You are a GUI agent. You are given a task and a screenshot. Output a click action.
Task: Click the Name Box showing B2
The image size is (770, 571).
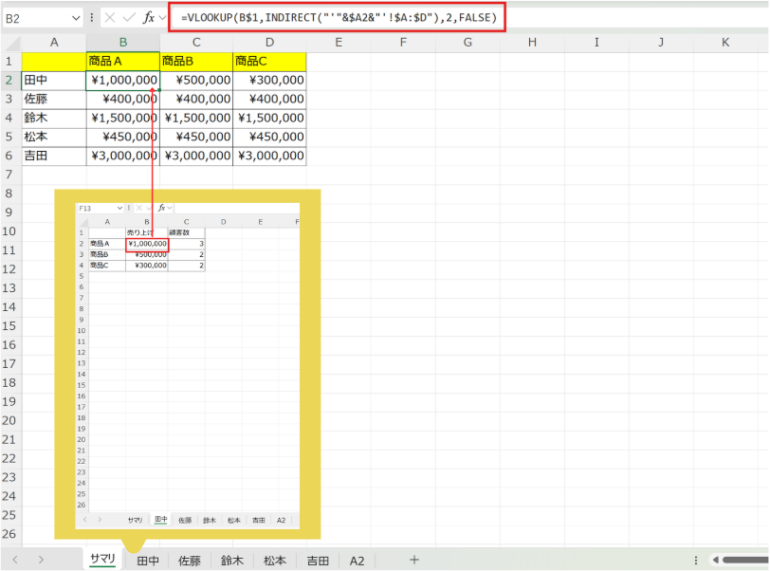point(35,18)
